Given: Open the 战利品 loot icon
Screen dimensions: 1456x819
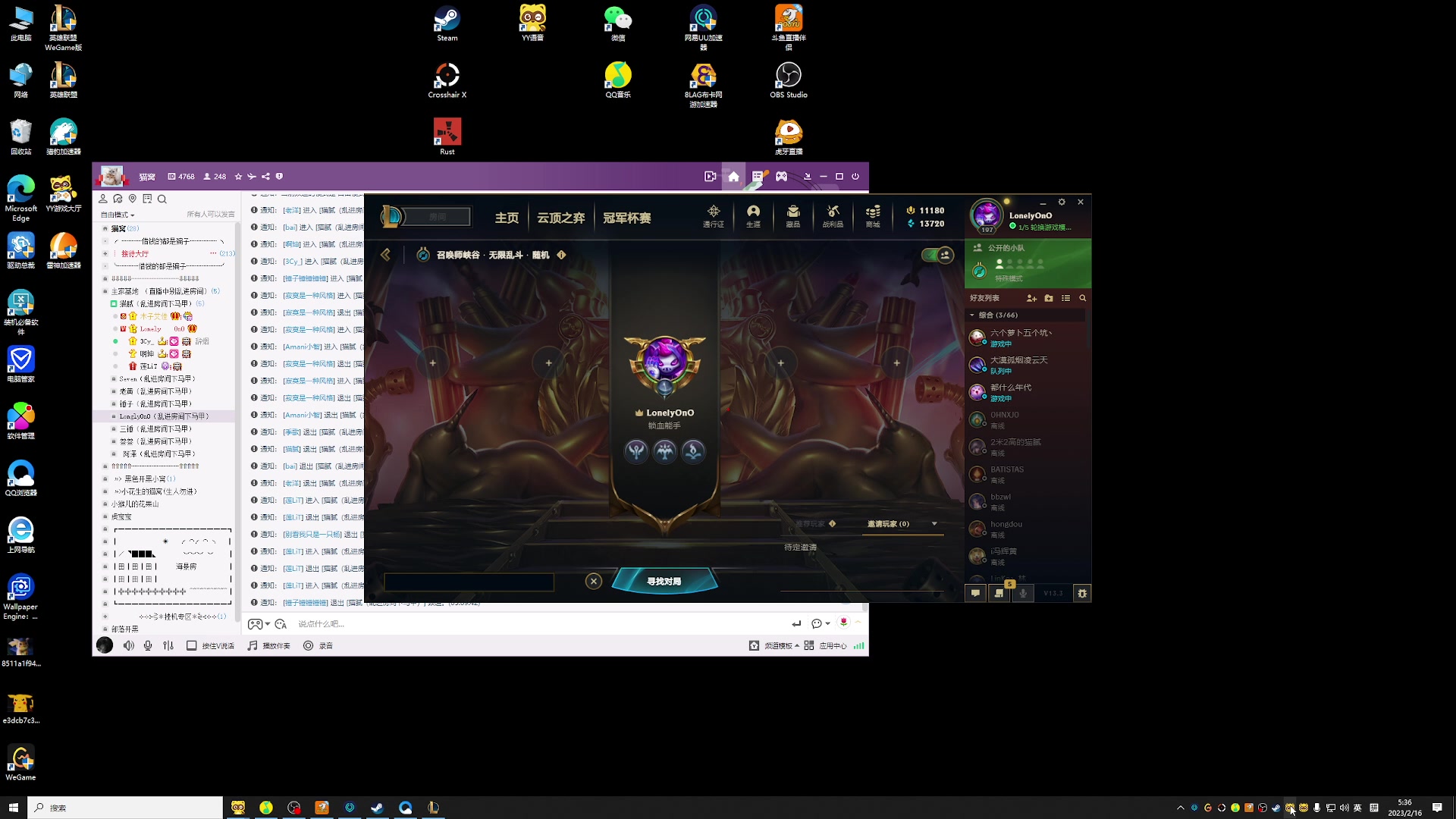Looking at the screenshot, I should click(833, 215).
